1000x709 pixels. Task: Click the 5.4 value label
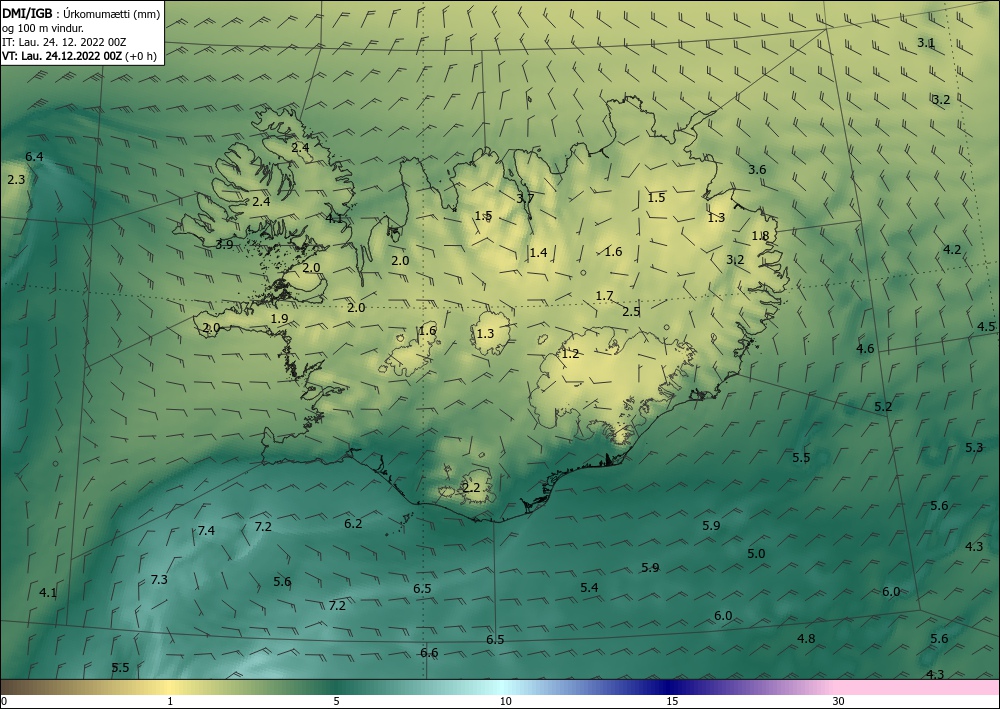(589, 587)
